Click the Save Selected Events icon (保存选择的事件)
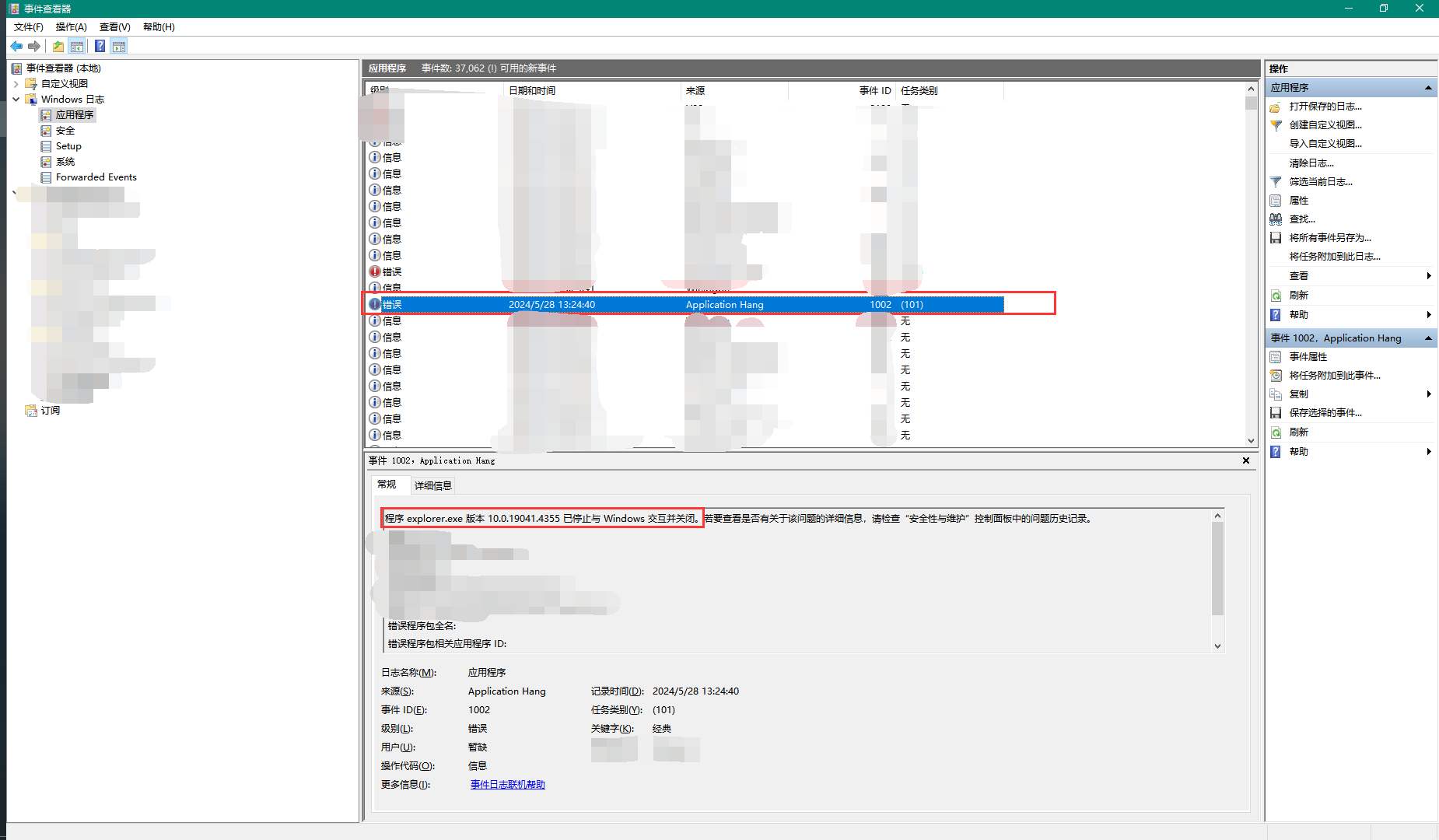1439x840 pixels. tap(1276, 413)
